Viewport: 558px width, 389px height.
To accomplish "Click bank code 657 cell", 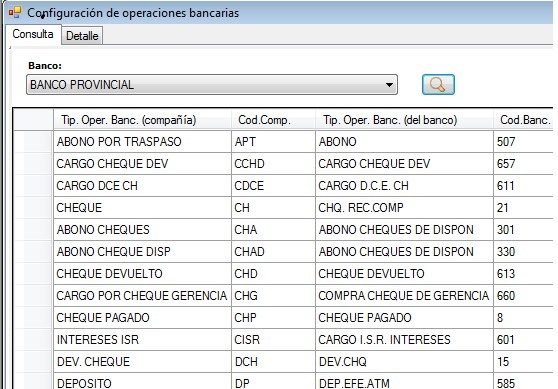I will click(x=523, y=164).
